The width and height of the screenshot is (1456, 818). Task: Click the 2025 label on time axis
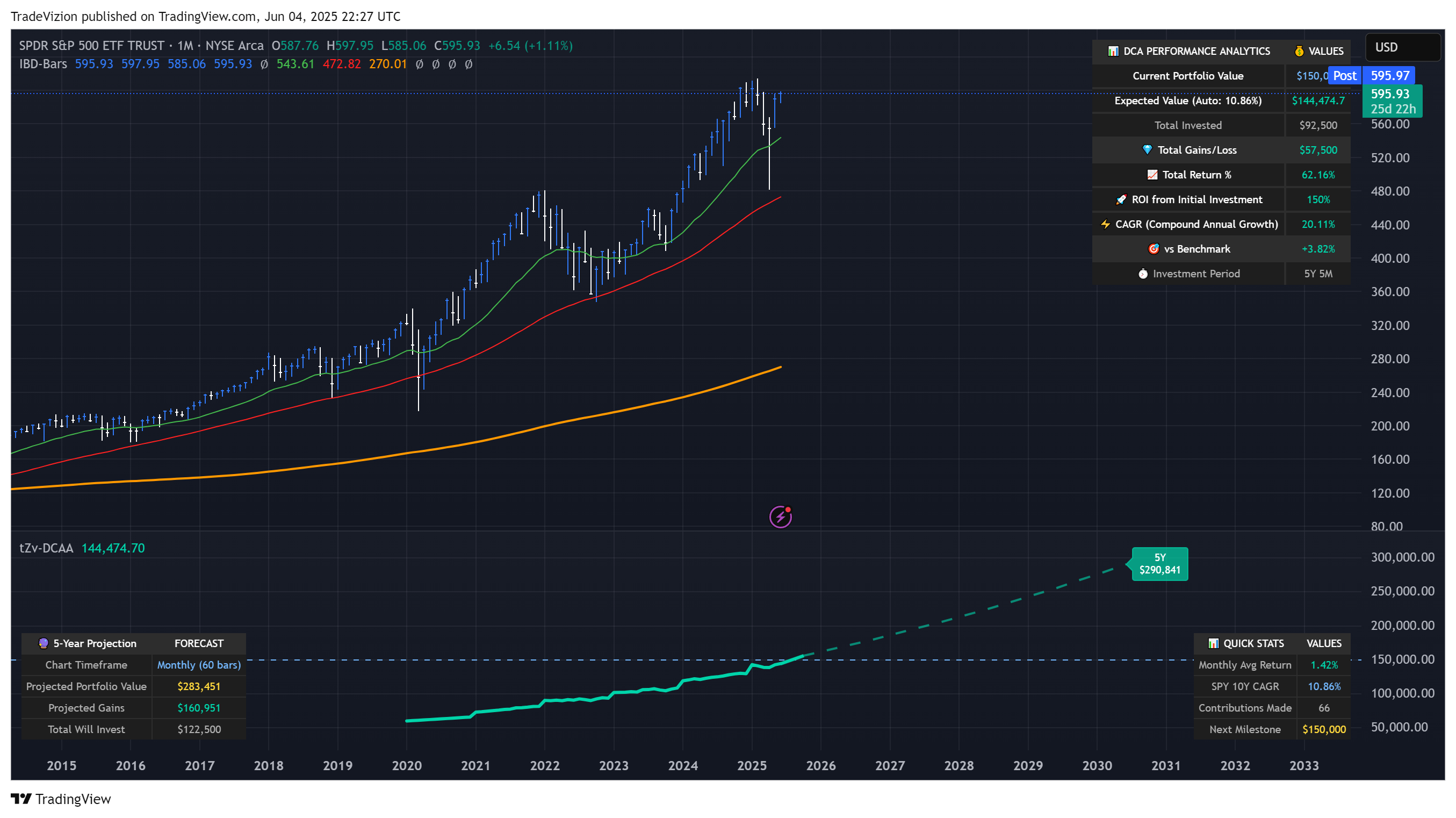click(752, 765)
